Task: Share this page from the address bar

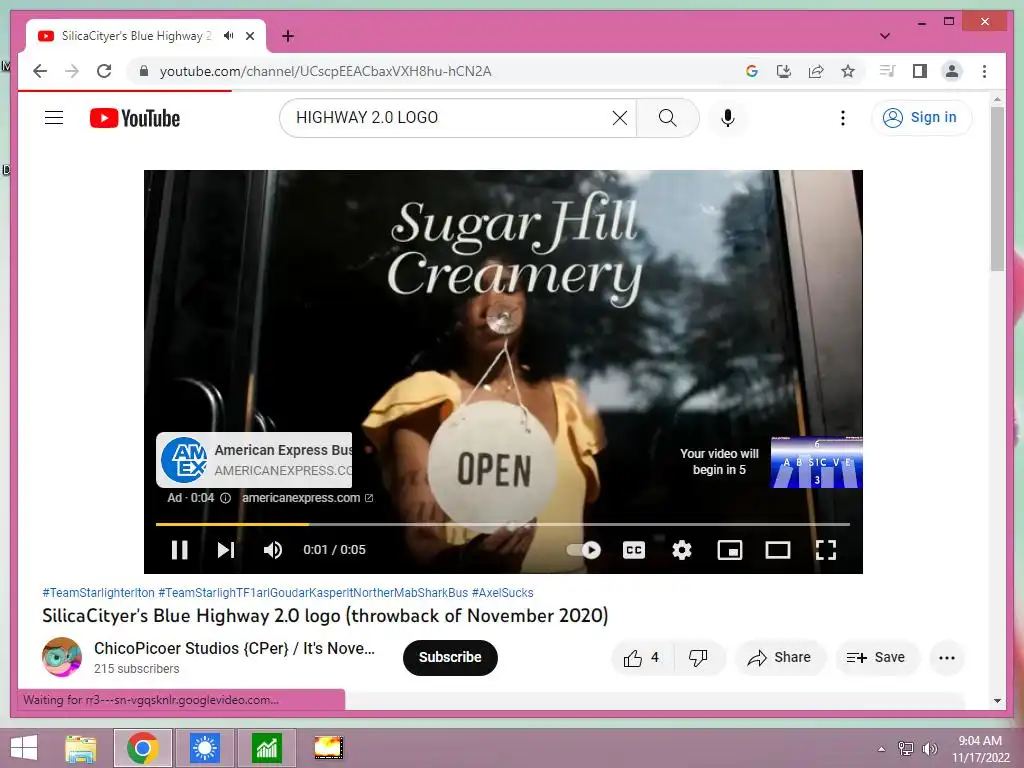Action: [816, 71]
